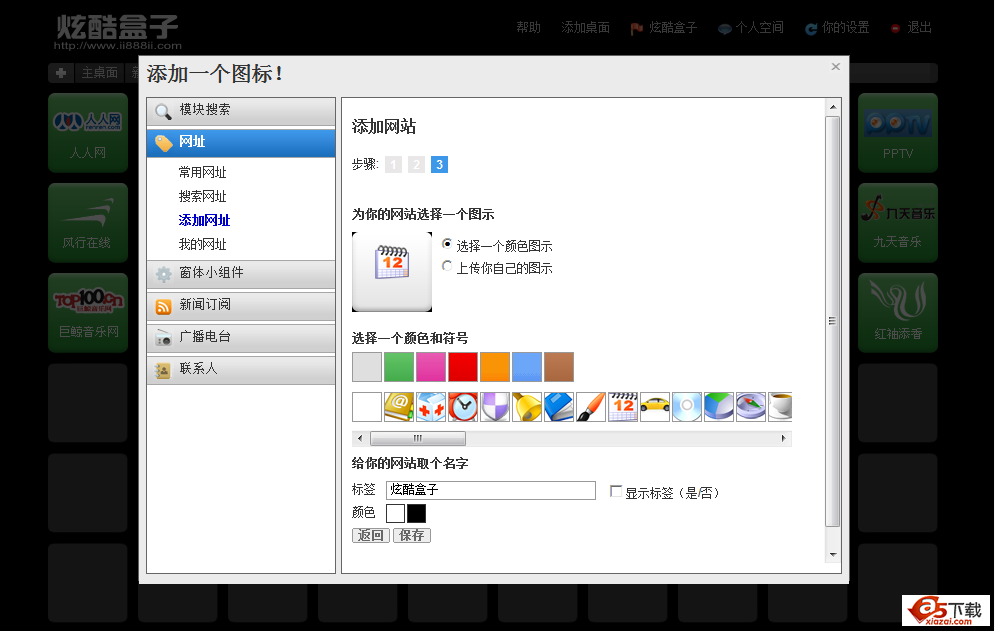995x631 pixels.
Task: Open the 九天音乐 desktop tile
Action: pyautogui.click(x=898, y=223)
